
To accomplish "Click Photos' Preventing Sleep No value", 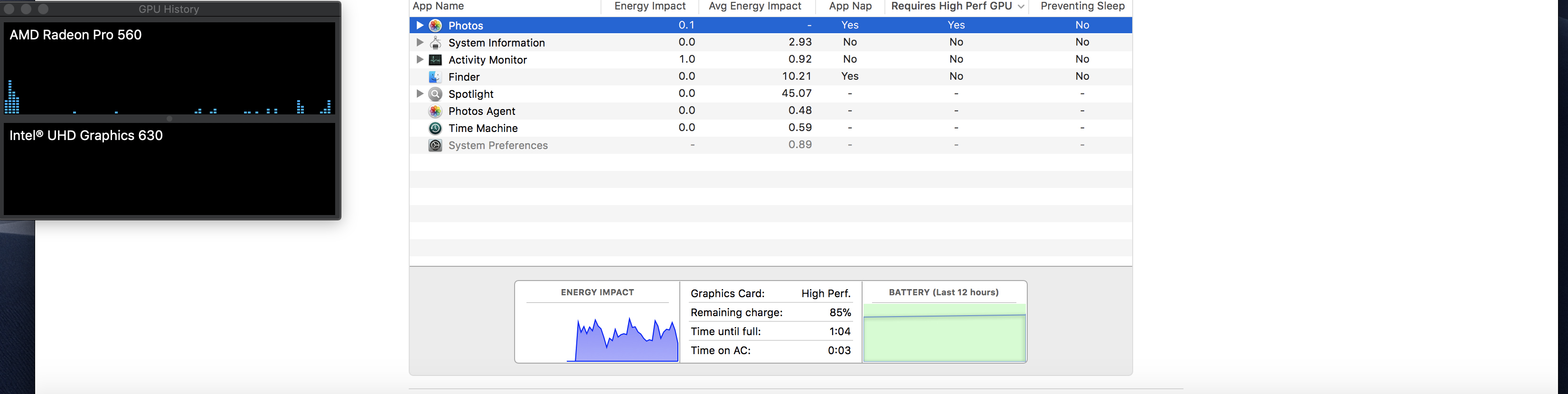I will point(1082,25).
